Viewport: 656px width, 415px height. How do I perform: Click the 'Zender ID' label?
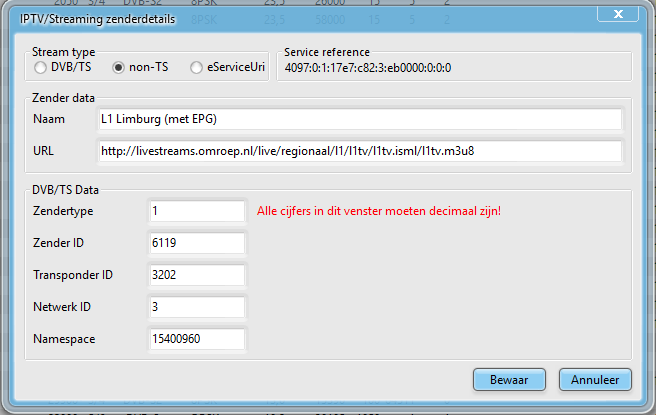(59, 243)
